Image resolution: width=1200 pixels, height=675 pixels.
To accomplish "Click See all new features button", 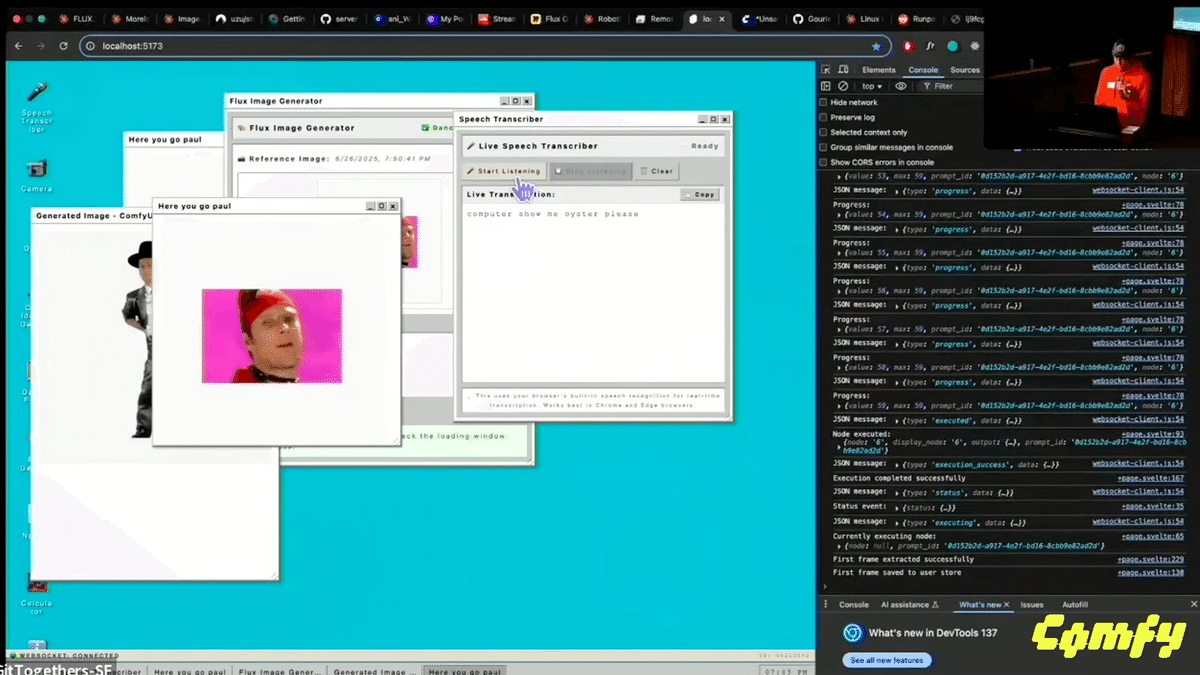I will [887, 660].
